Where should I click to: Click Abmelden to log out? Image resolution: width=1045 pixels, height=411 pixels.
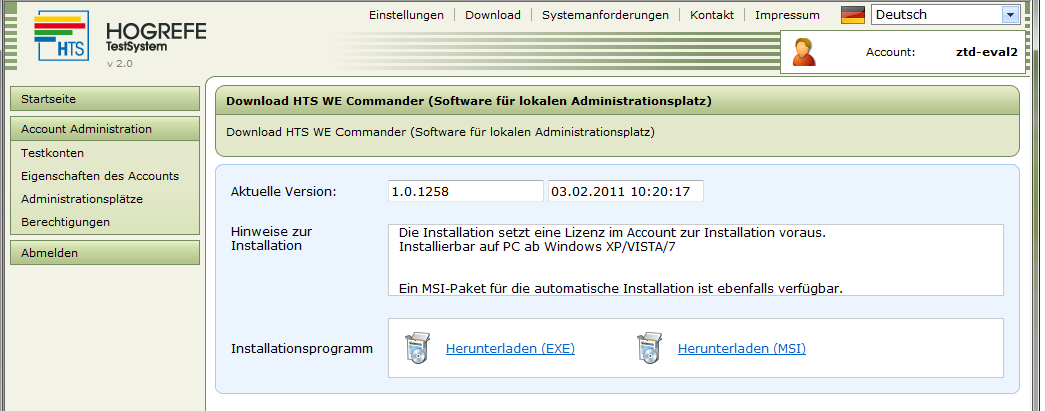[x=104, y=253]
